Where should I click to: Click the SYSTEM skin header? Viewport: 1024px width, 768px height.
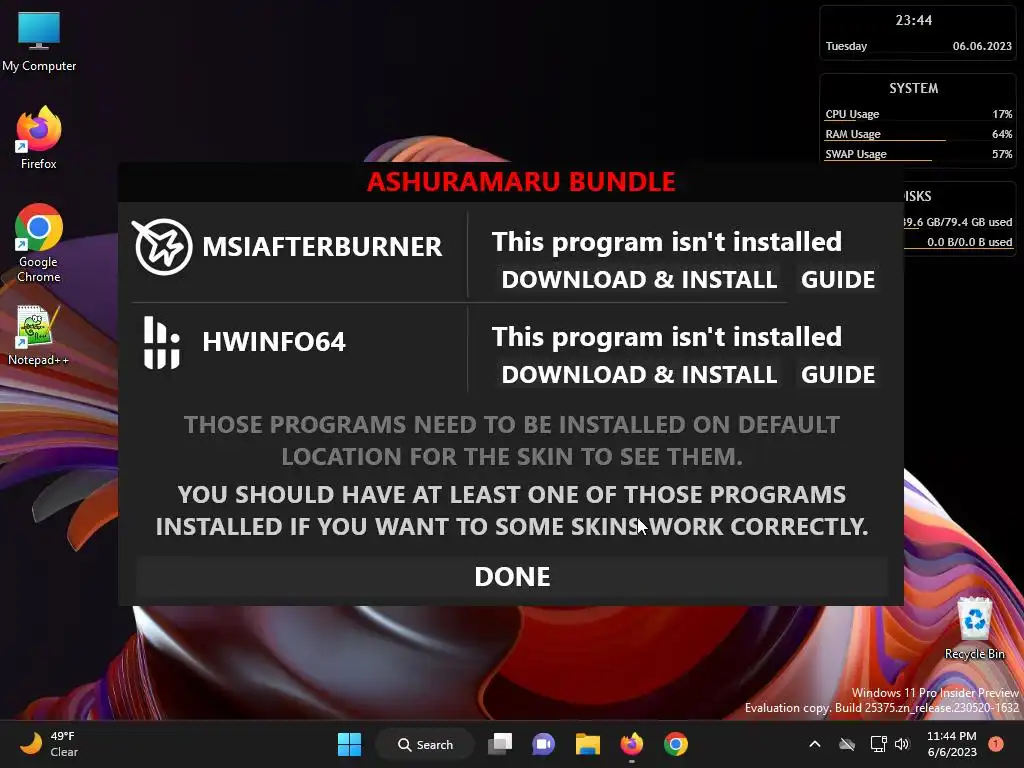tap(914, 88)
